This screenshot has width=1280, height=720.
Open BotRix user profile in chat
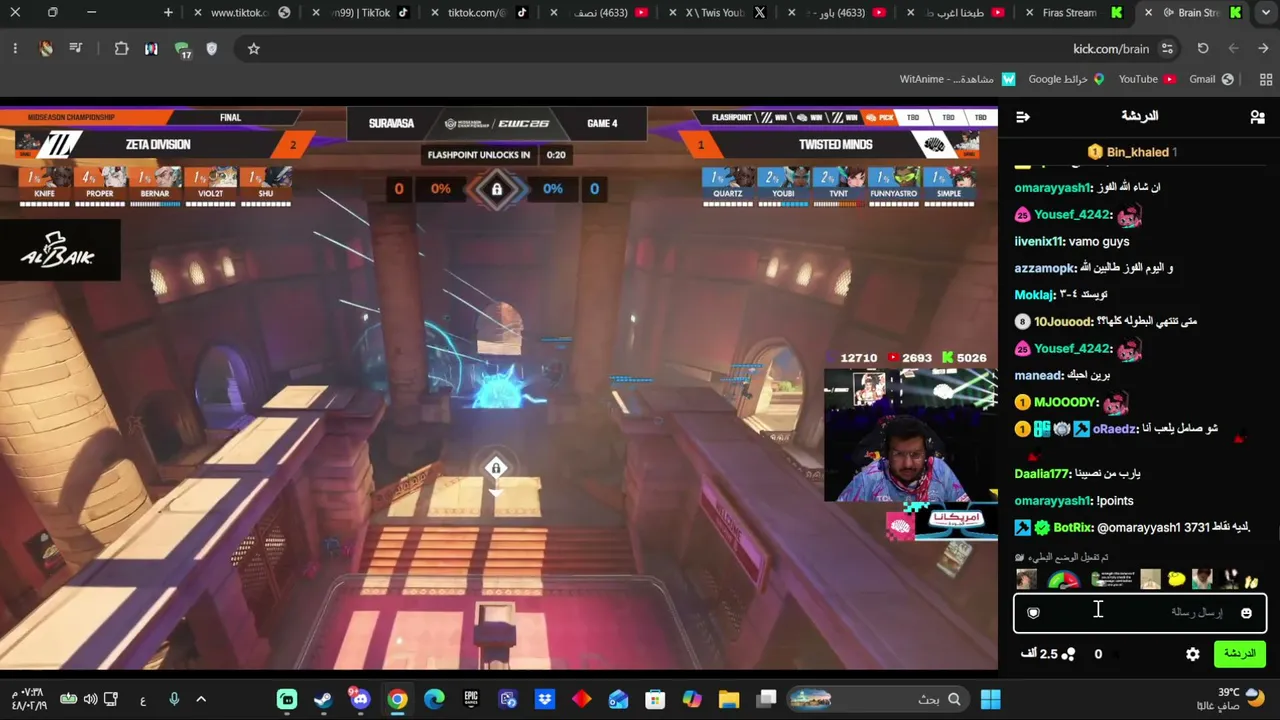pyautogui.click(x=1073, y=527)
